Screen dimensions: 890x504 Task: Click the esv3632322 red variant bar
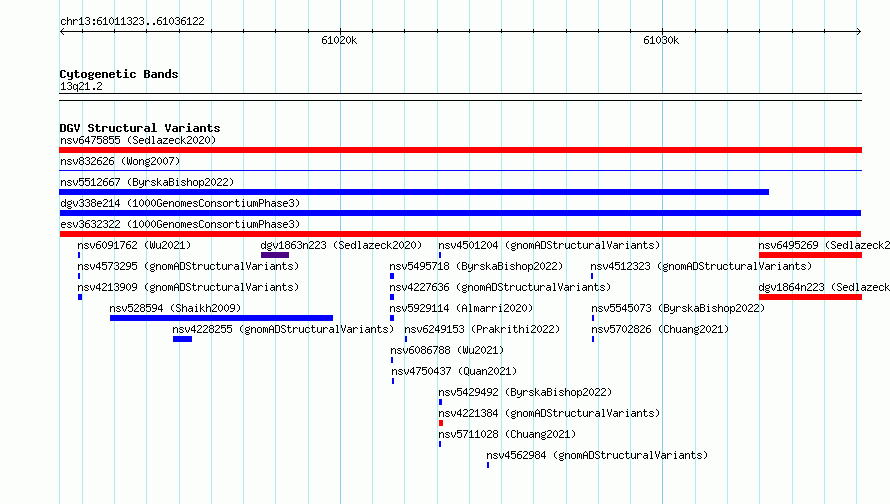[x=460, y=234]
